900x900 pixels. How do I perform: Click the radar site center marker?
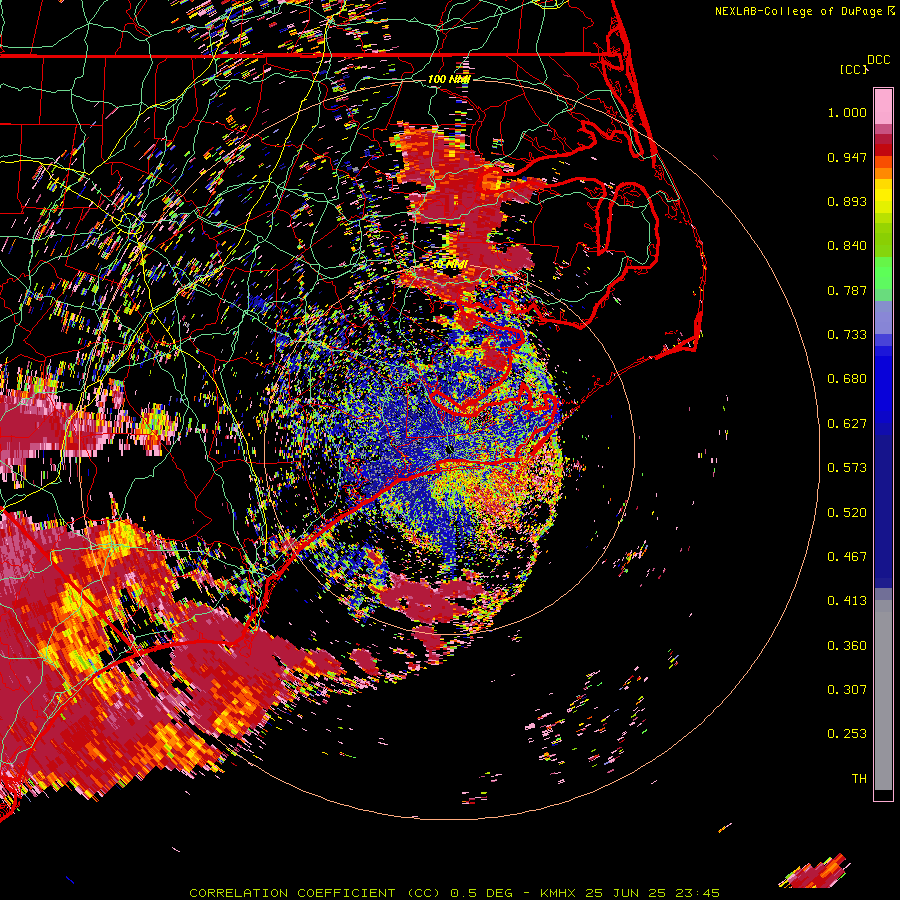[449, 451]
